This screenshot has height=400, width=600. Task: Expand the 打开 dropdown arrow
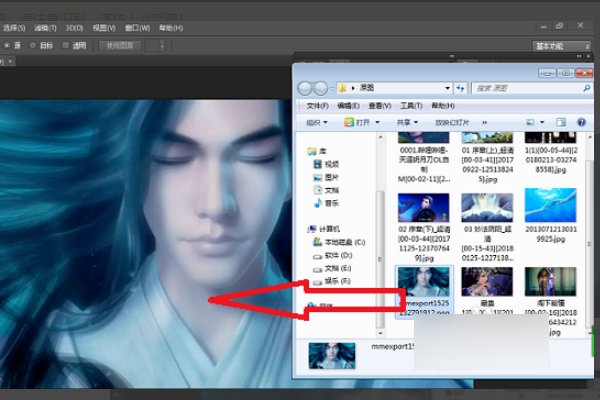(x=377, y=122)
